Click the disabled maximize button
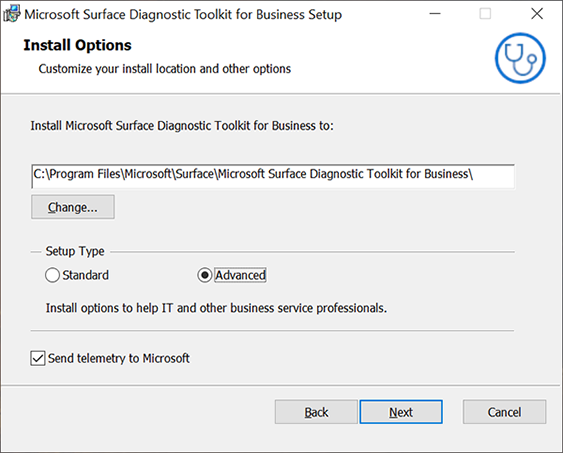Viewport: 563px width, 453px height. [485, 14]
